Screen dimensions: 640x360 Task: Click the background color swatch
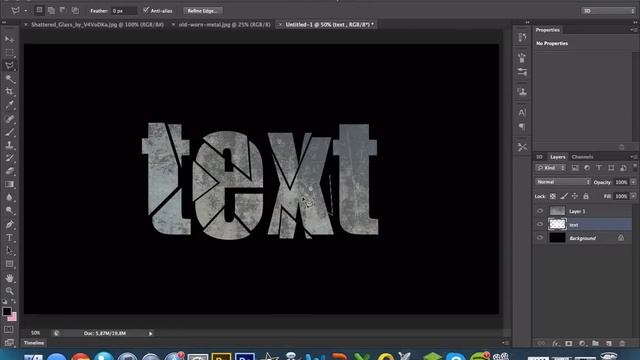[13, 317]
